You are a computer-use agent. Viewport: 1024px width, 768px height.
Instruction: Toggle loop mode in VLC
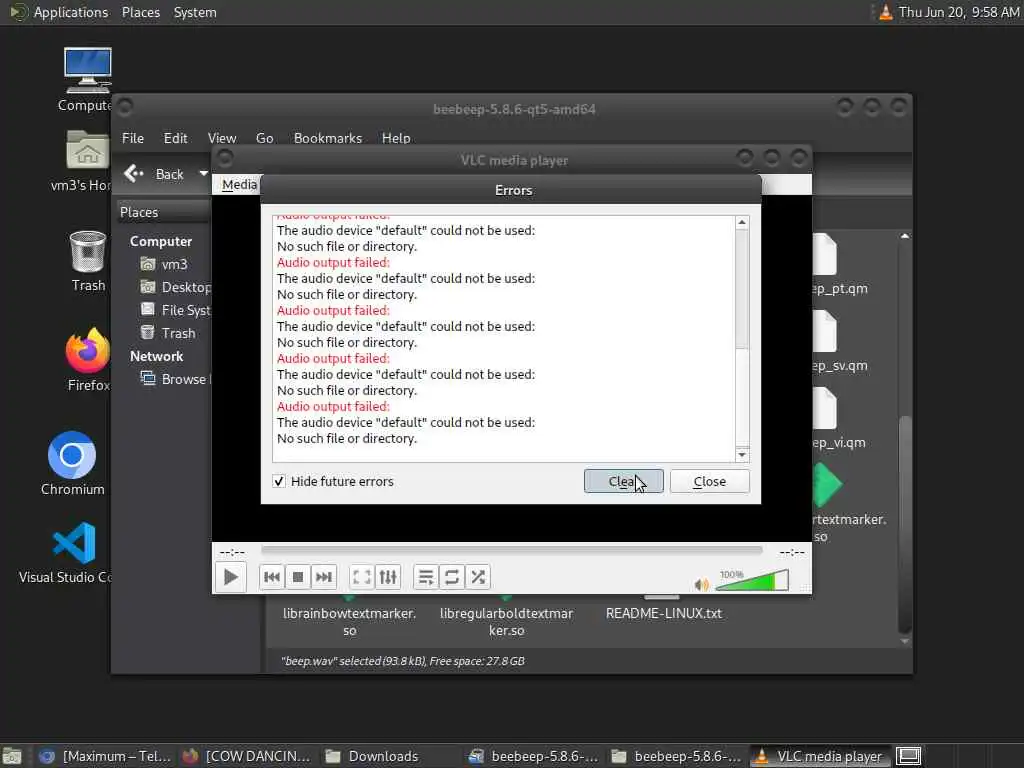click(452, 577)
